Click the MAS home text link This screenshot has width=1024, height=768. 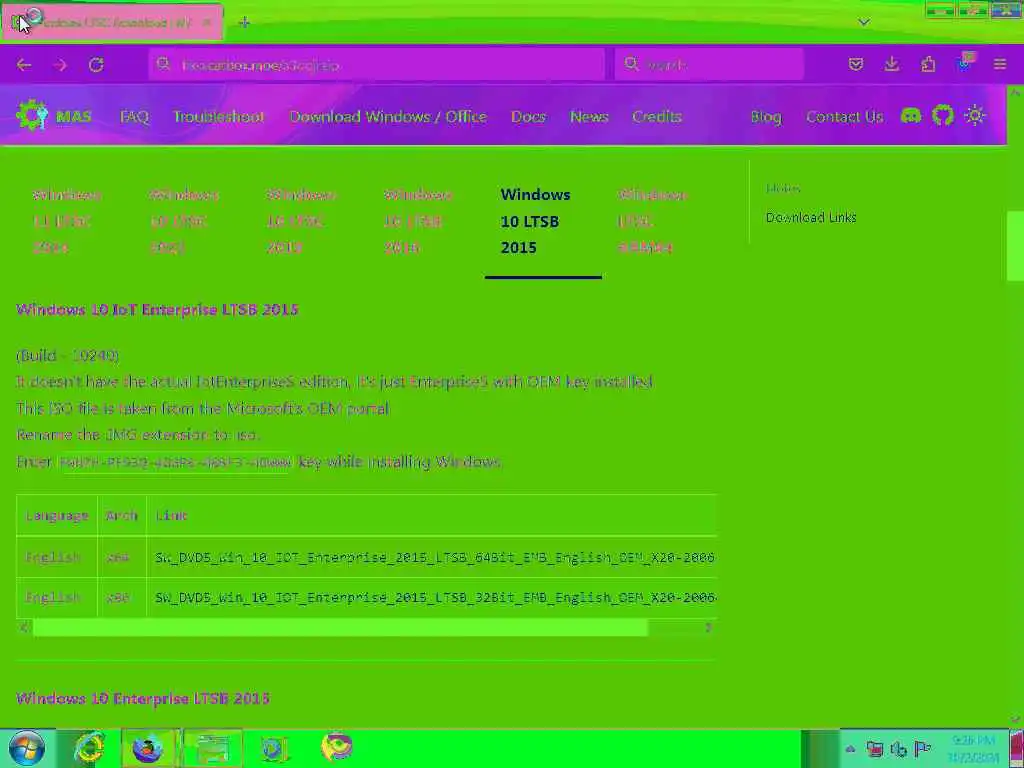74,116
